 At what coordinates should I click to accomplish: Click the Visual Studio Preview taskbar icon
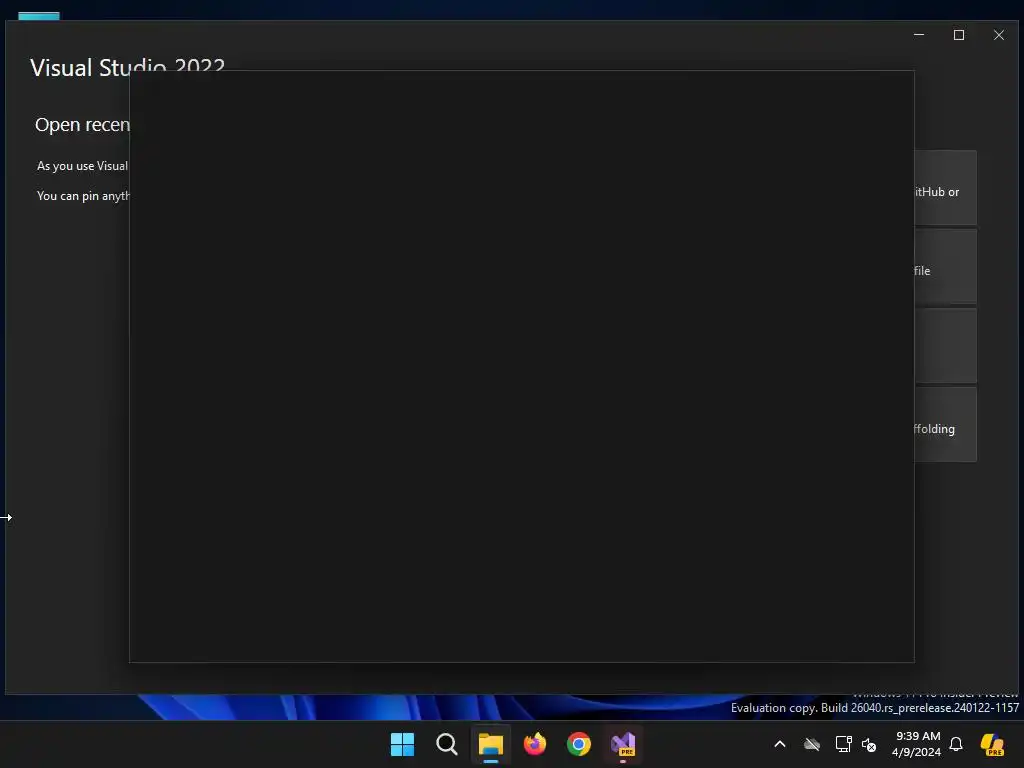(x=623, y=744)
